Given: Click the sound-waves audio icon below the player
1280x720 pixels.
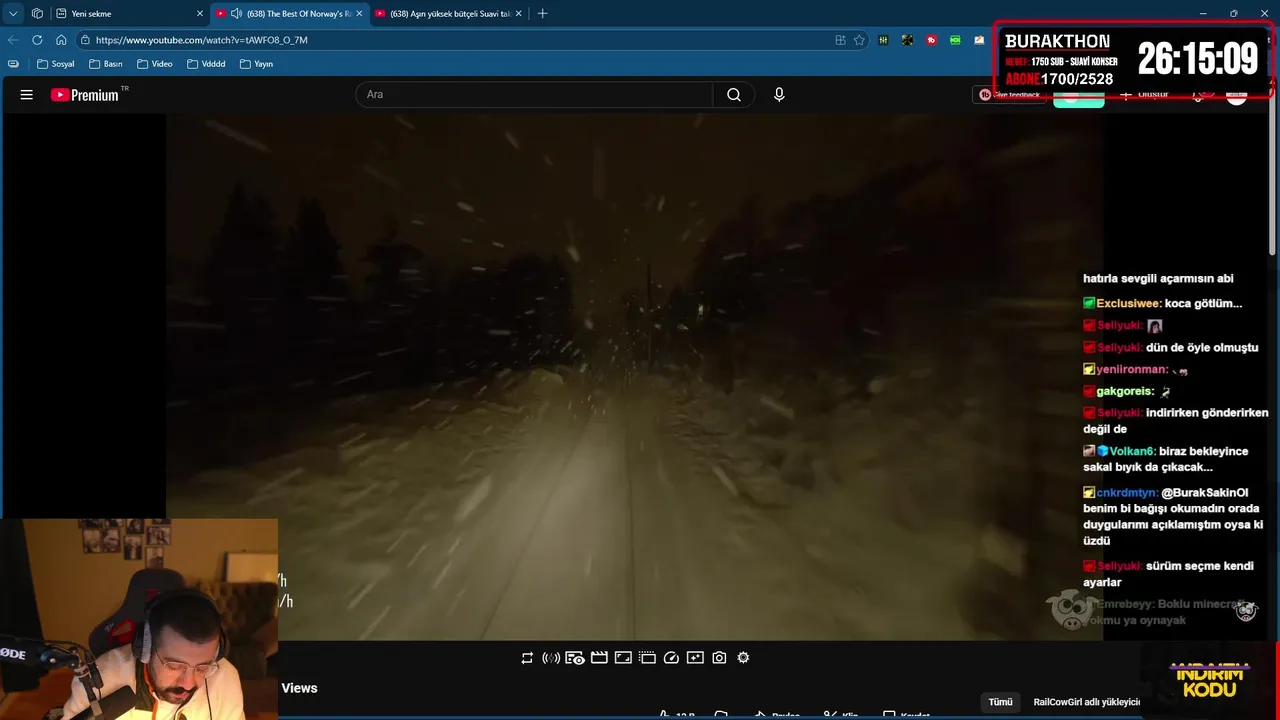Looking at the screenshot, I should coord(551,658).
